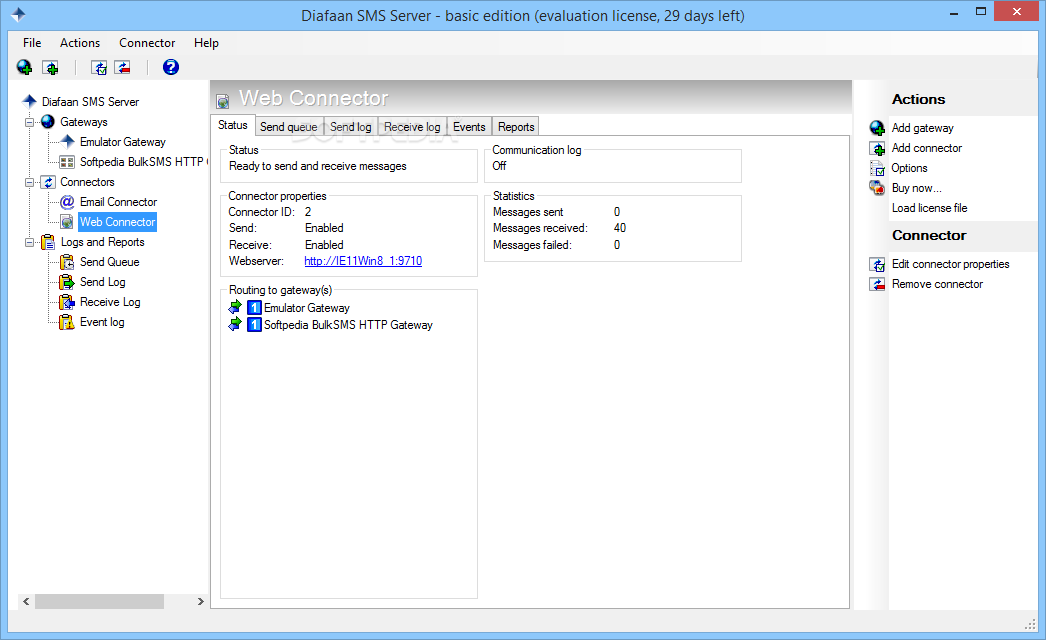This screenshot has width=1046, height=640.
Task: Click the Receive Log tree icon
Action: (x=67, y=302)
